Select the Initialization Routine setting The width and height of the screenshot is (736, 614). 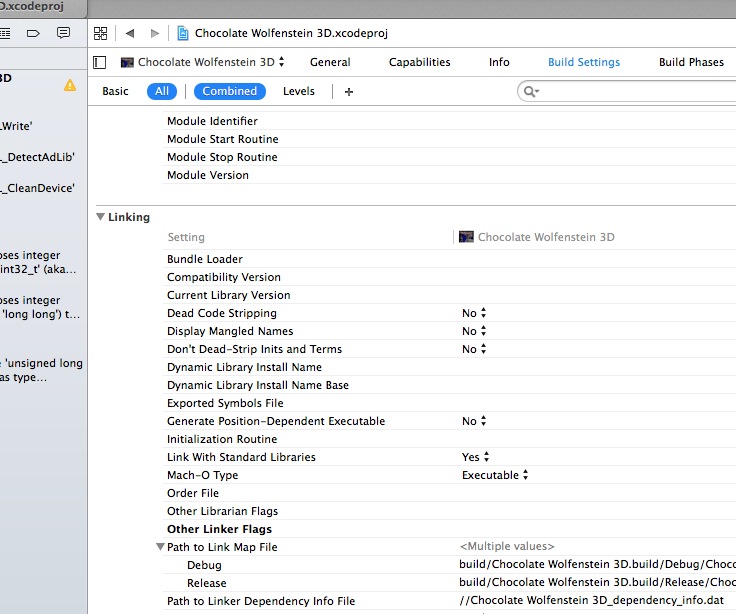pos(222,439)
